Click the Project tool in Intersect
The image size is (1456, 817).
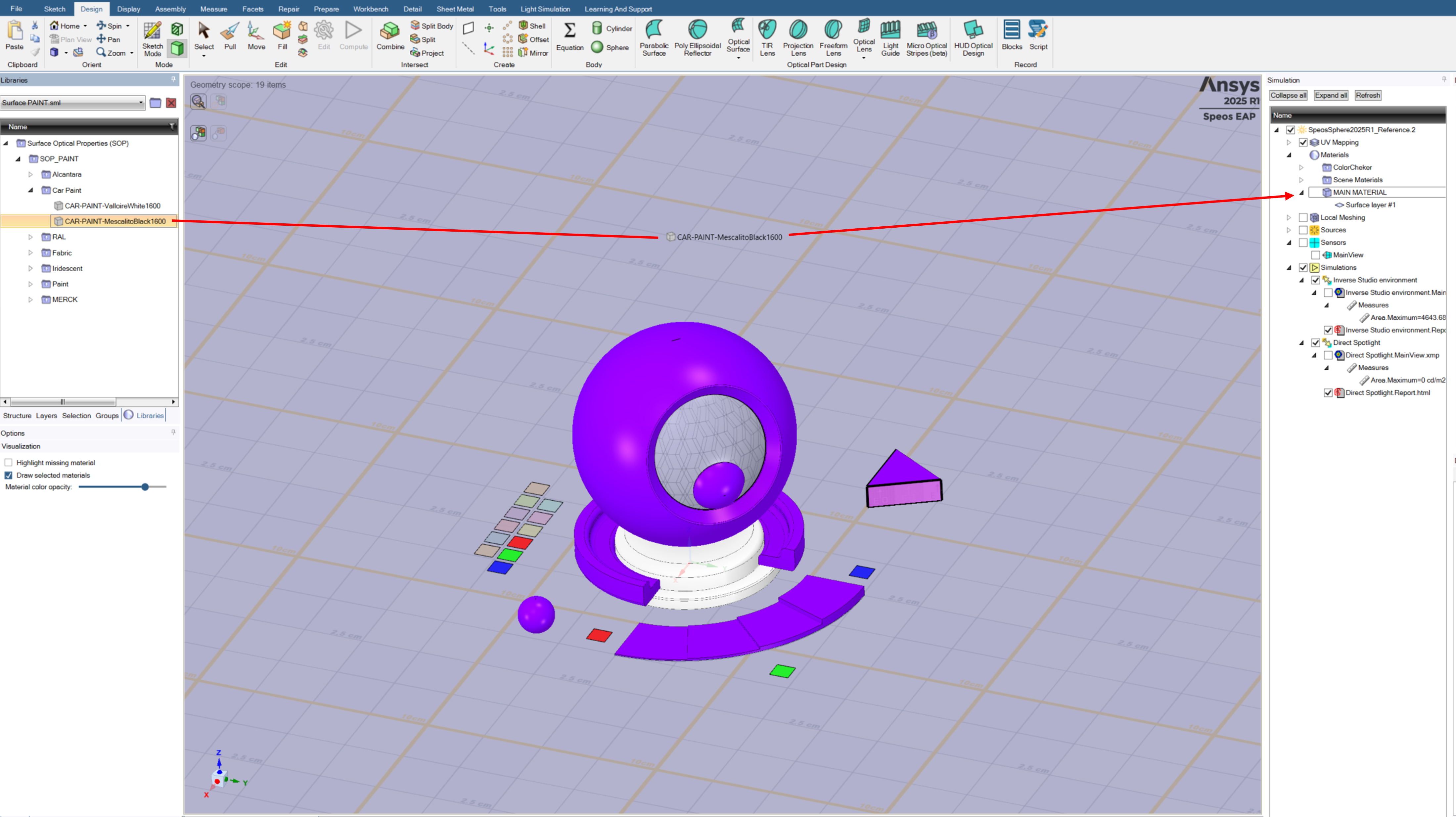[x=427, y=53]
